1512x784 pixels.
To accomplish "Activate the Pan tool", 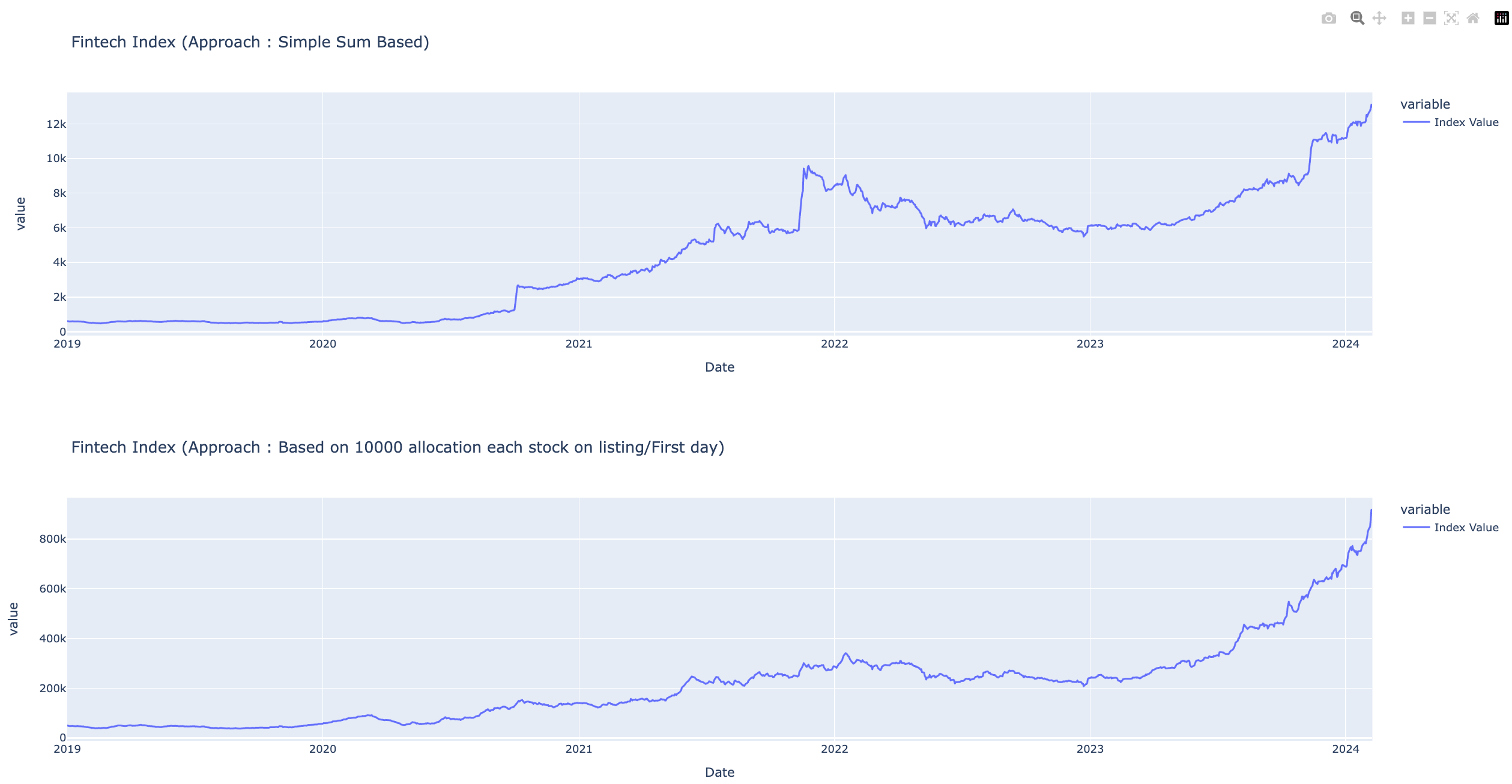I will click(x=1379, y=19).
